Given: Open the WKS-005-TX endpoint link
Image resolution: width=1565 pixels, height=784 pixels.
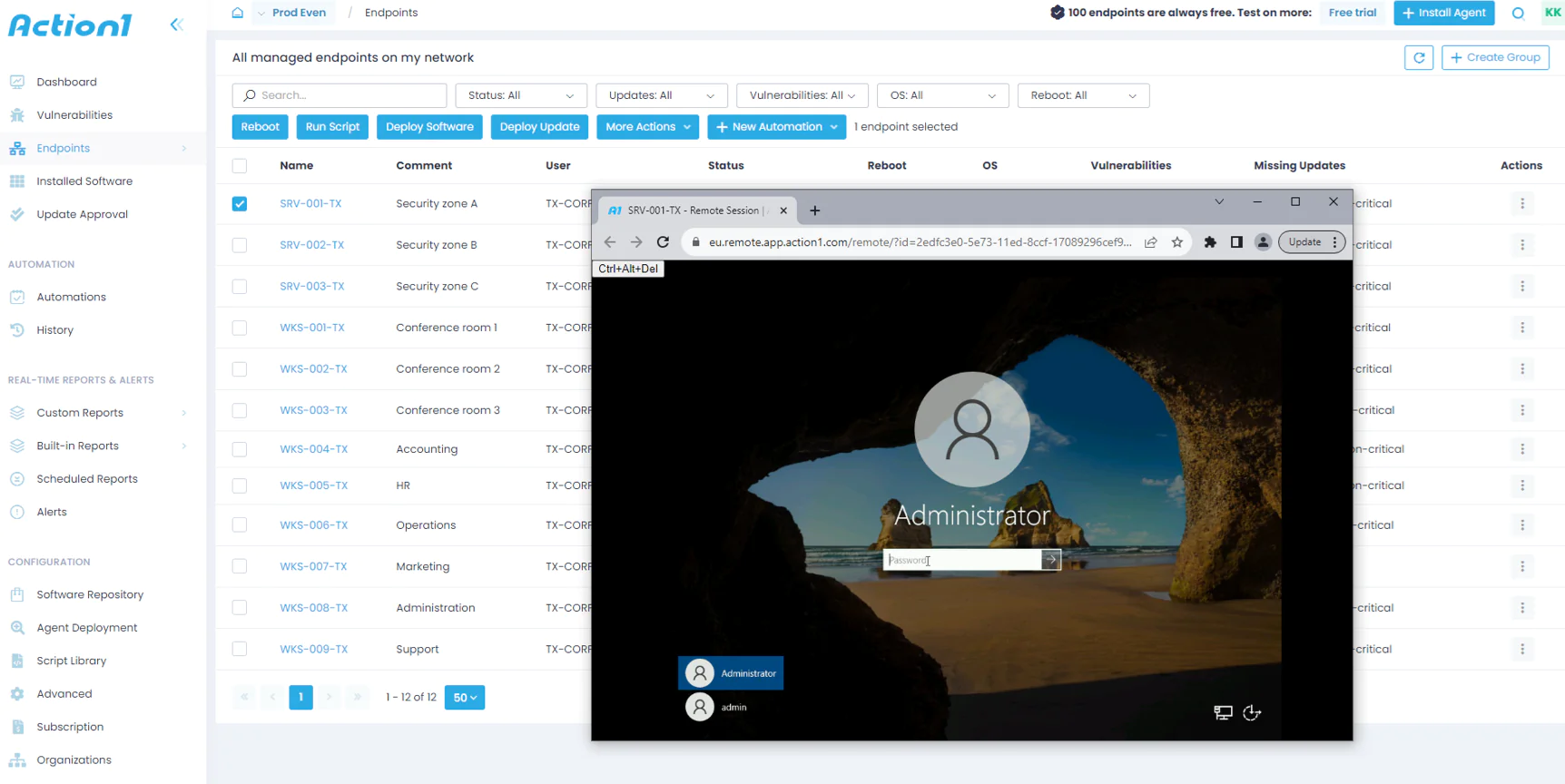Looking at the screenshot, I should pos(313,485).
